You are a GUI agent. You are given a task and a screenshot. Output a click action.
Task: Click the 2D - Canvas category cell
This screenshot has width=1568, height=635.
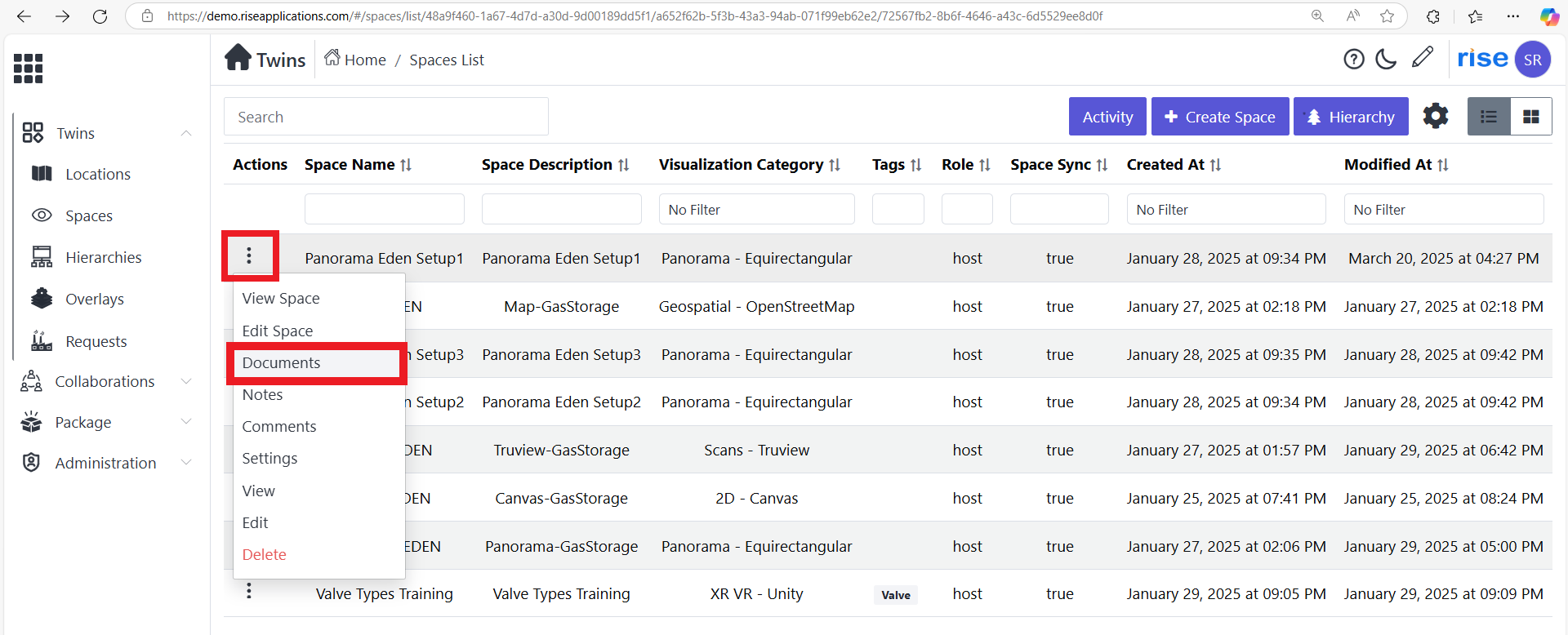pos(757,498)
